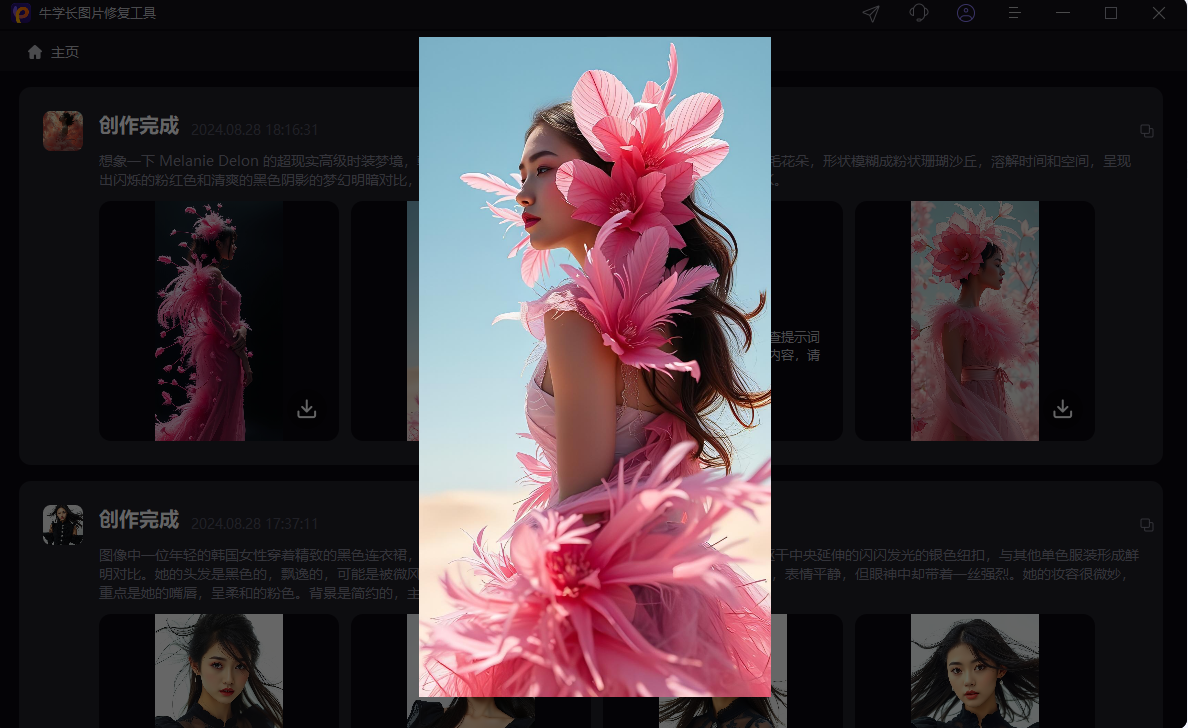Select timestamp 2024.08.28 17:37:11
The image size is (1188, 728).
(255, 524)
